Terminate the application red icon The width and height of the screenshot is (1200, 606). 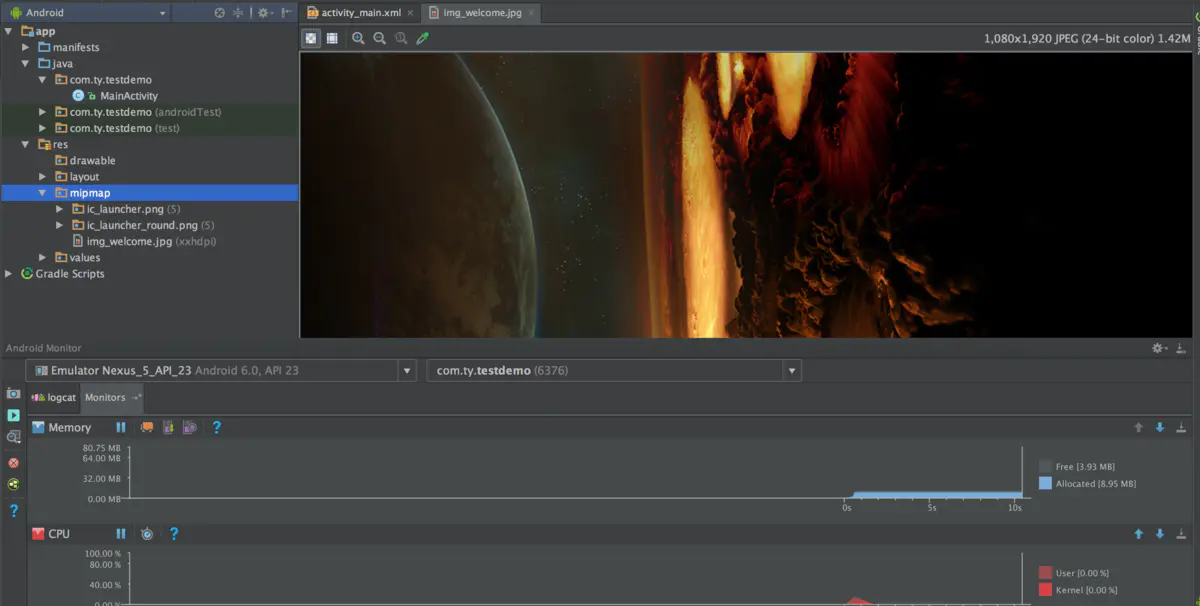13,463
